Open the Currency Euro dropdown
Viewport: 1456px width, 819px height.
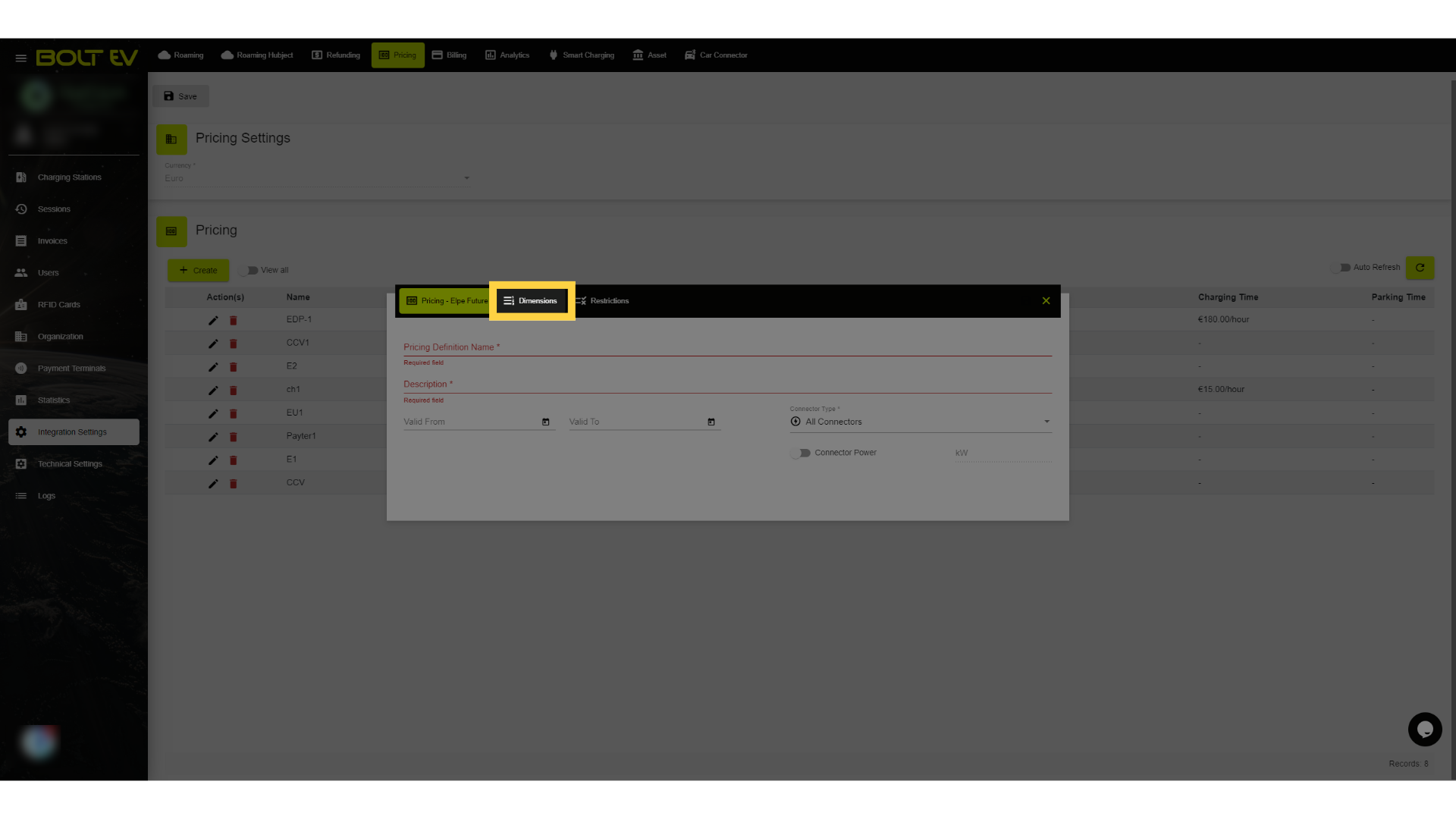[318, 178]
